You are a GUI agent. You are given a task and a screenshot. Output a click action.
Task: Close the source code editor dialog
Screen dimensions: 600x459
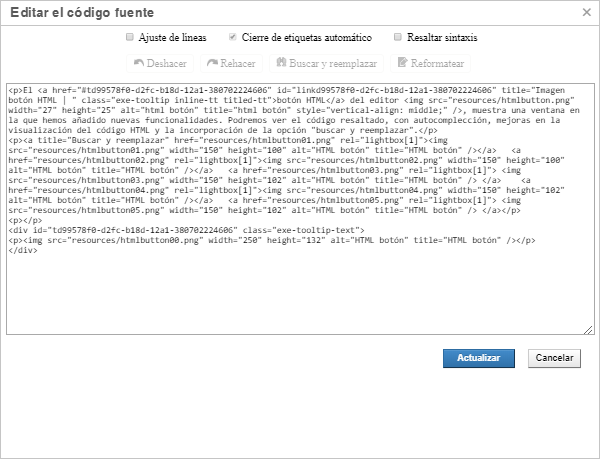click(x=585, y=12)
